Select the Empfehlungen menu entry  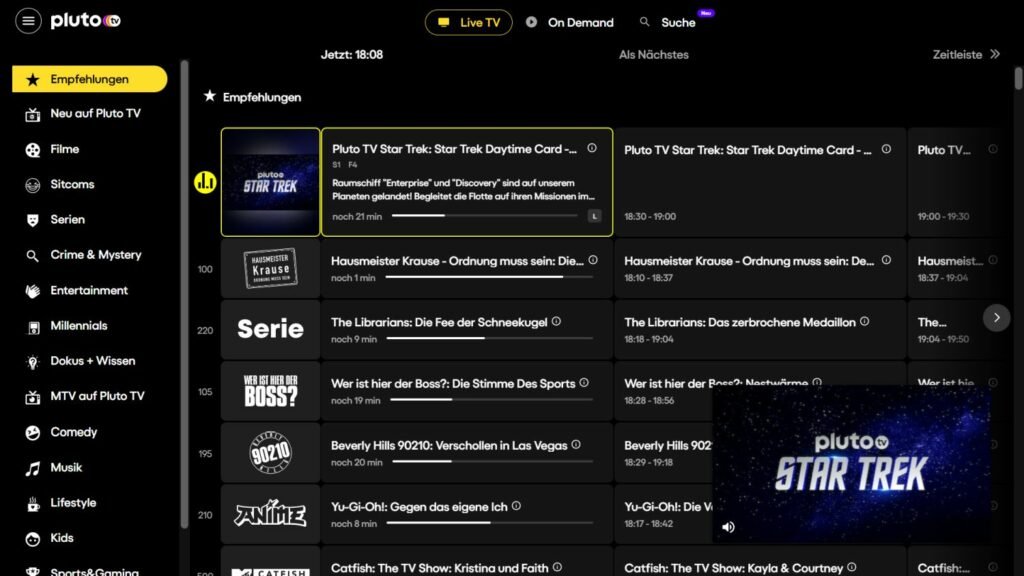(90, 78)
